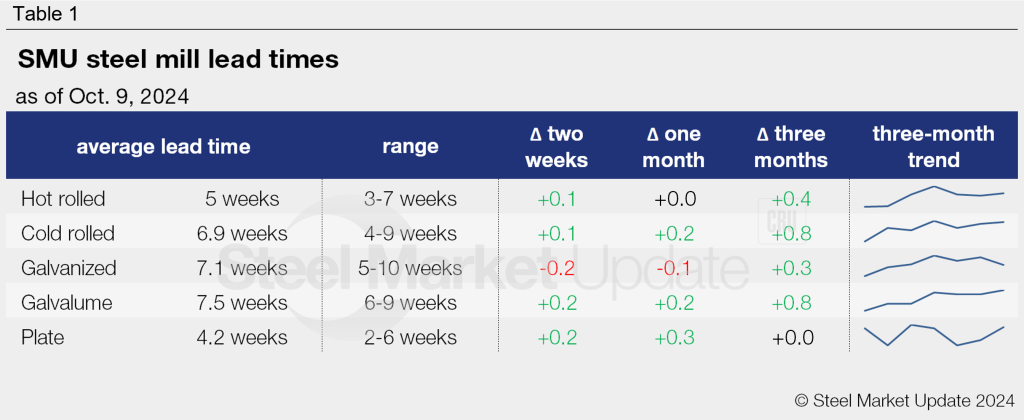Click the red -0.2 Galvanized two-week value
1024x420 pixels.
[557, 268]
